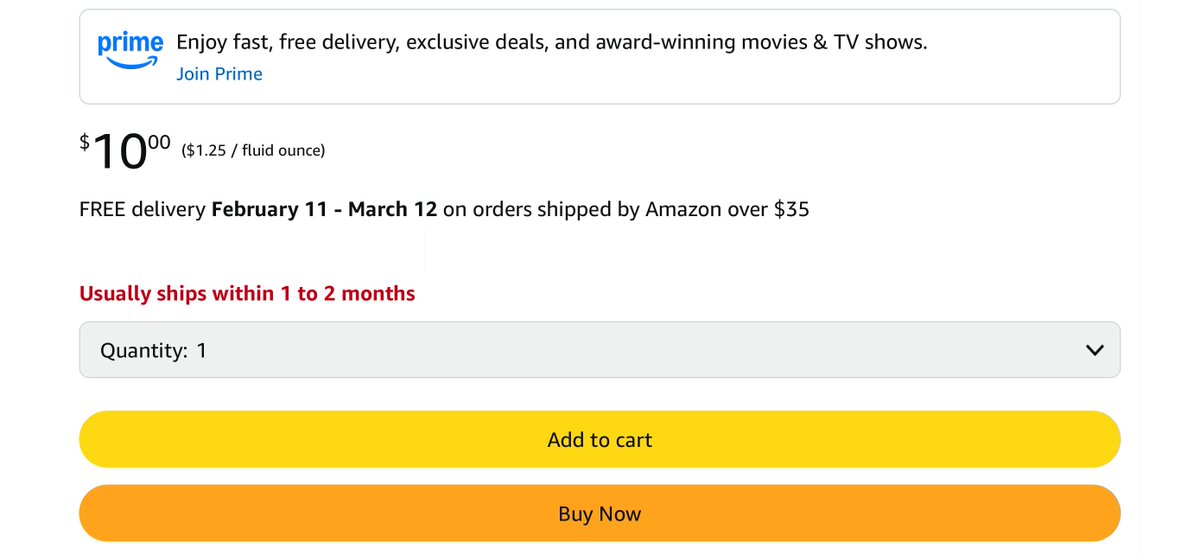Click the February 11 - March 12 delivery dates
The image size is (1200, 555).
[x=324, y=210]
